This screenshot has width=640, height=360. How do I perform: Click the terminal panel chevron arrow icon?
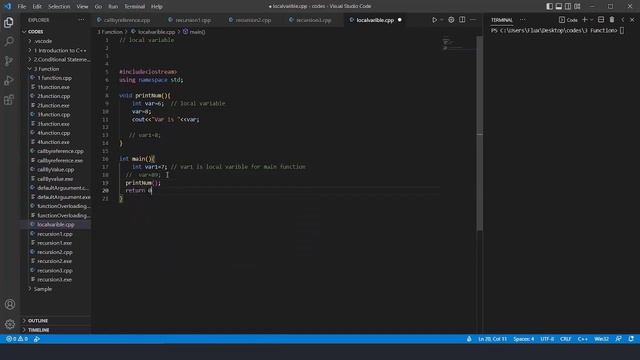point(622,20)
